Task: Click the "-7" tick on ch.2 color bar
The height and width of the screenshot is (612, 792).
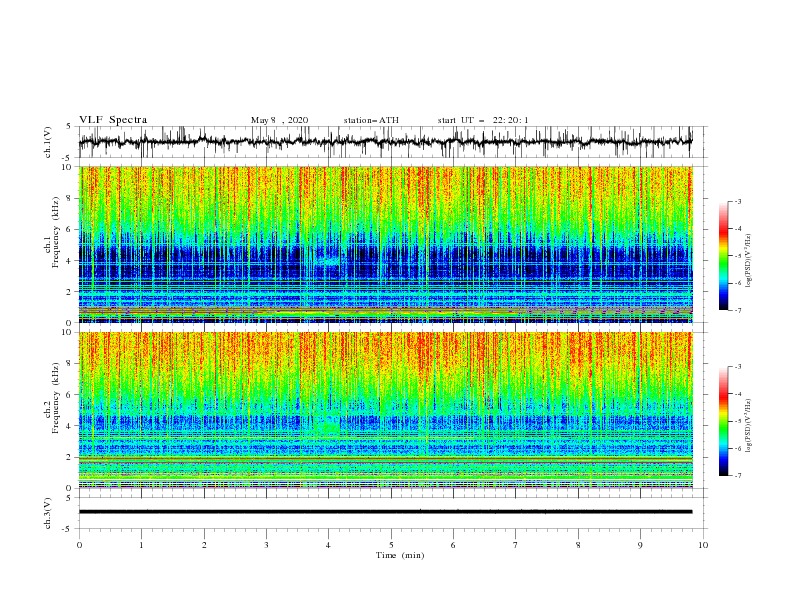Action: click(738, 475)
